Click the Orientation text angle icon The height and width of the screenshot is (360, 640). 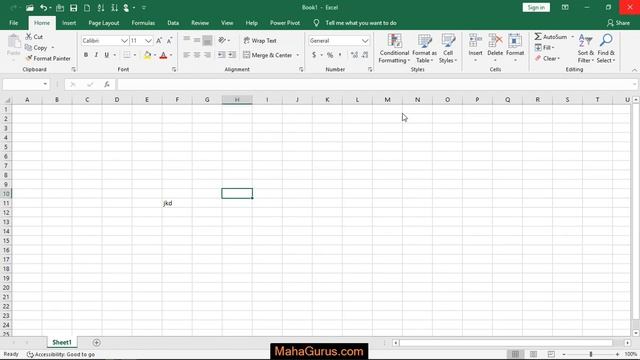click(x=222, y=40)
